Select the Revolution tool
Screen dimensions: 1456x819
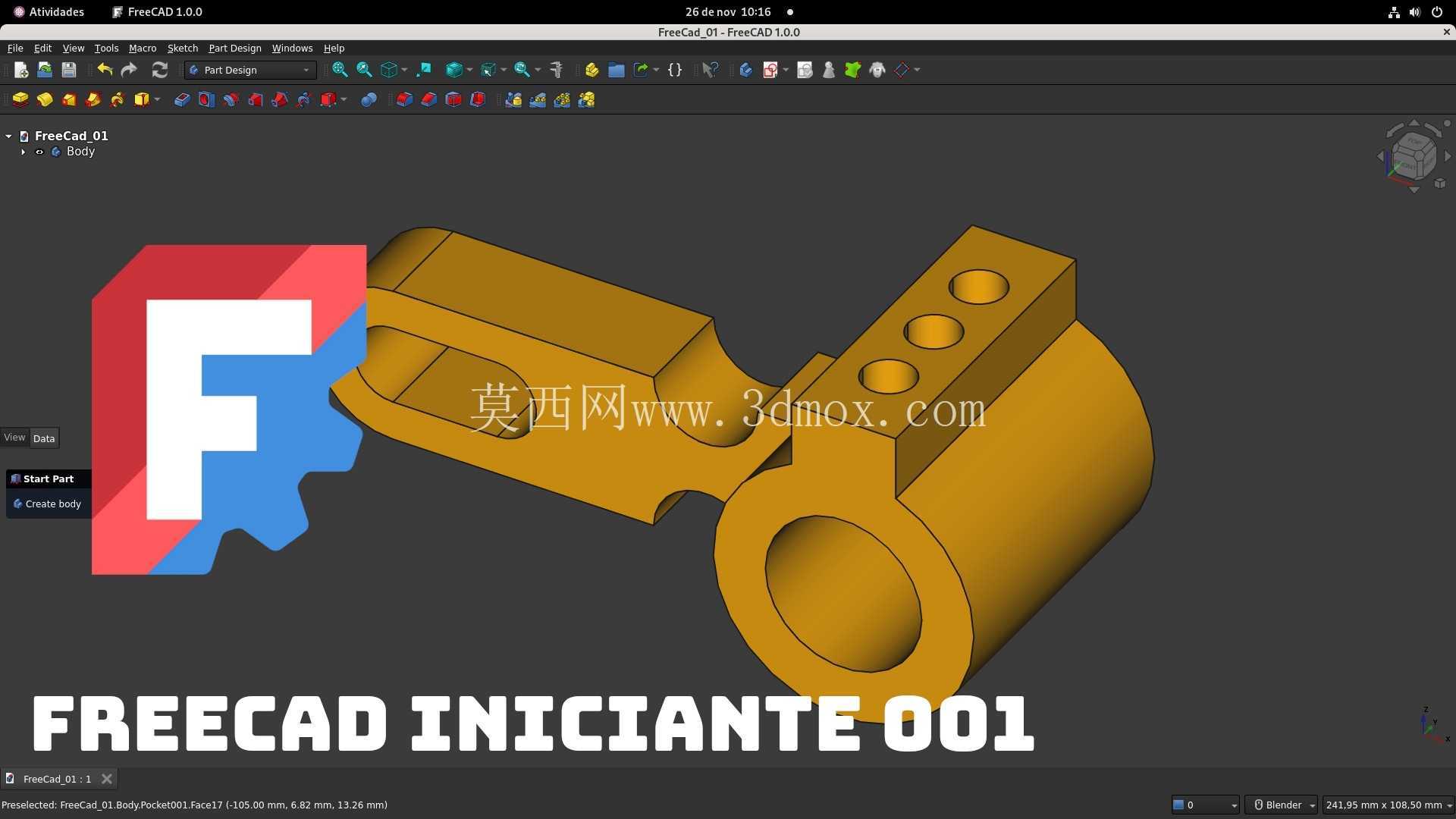coord(45,99)
